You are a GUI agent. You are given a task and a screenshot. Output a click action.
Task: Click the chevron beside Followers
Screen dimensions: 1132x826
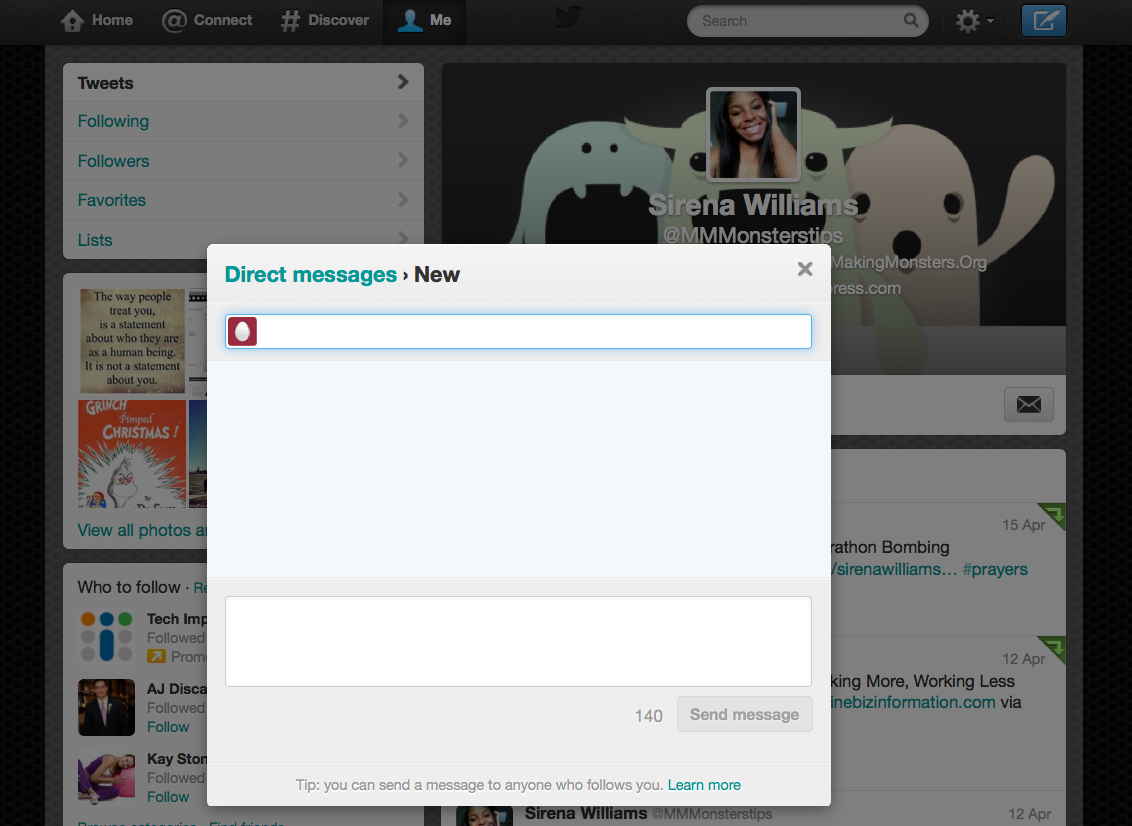403,160
